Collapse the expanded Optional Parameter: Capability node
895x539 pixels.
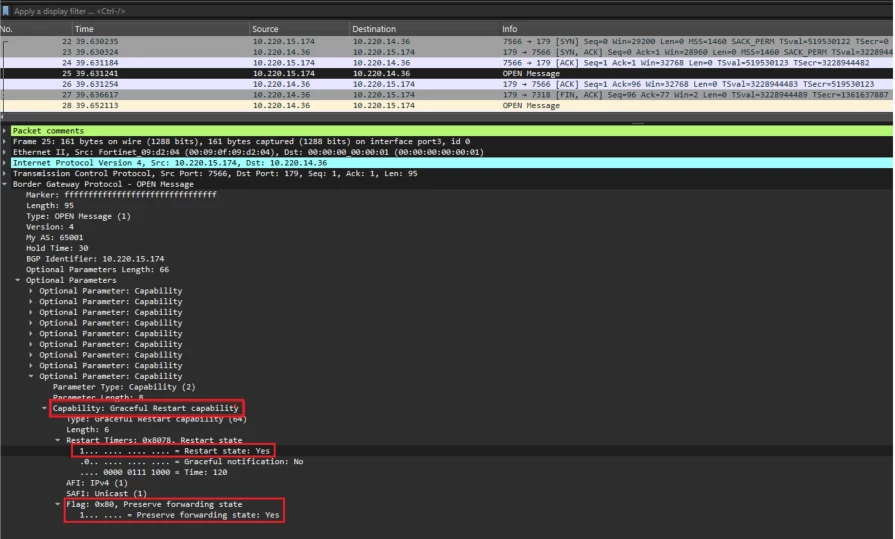click(x=31, y=376)
